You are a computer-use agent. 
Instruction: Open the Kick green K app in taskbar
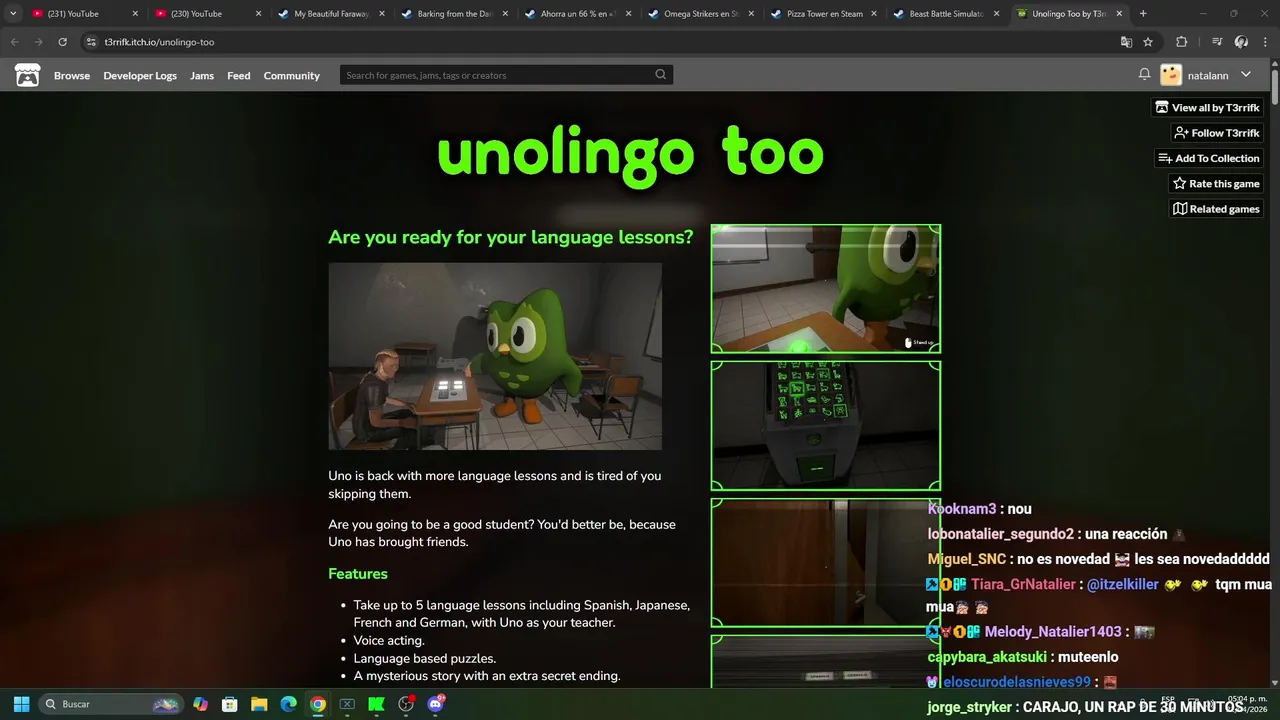coord(376,704)
